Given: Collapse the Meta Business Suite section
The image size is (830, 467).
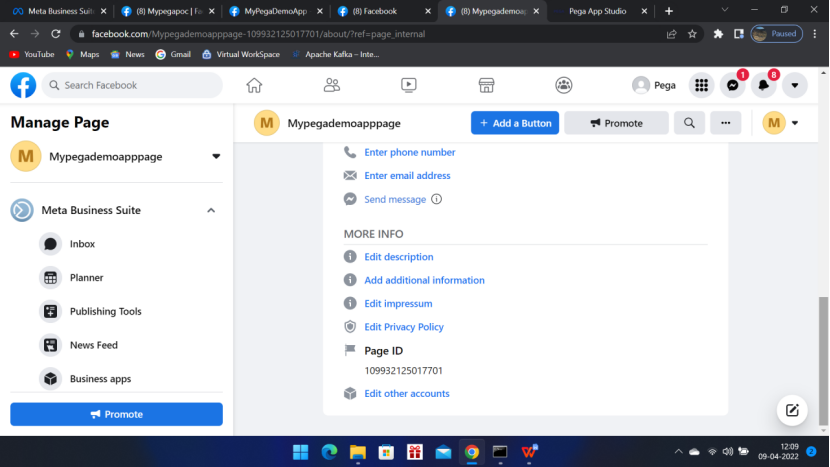Looking at the screenshot, I should (x=211, y=211).
